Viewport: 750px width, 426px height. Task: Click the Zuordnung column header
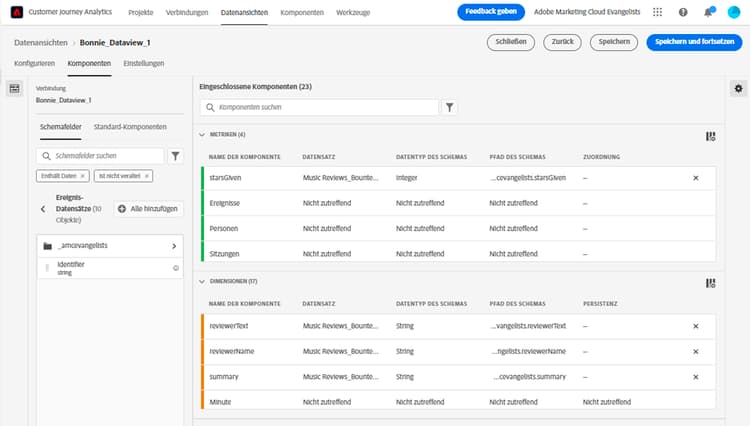pyautogui.click(x=601, y=157)
